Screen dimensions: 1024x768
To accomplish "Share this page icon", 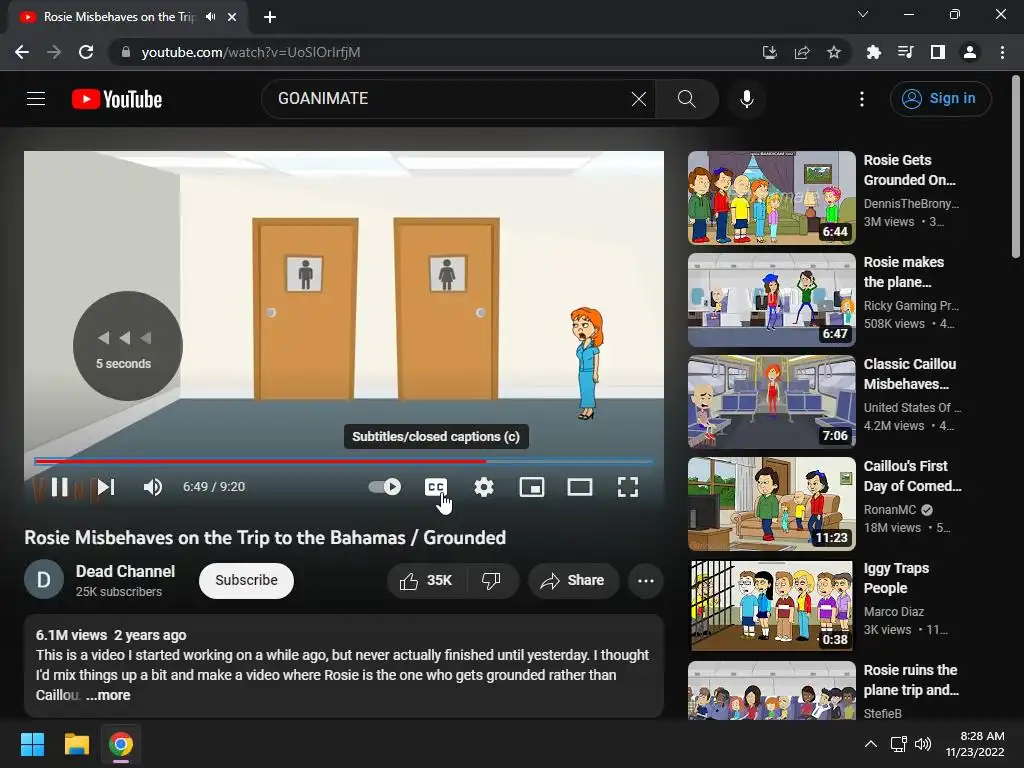I will pyautogui.click(x=802, y=52).
